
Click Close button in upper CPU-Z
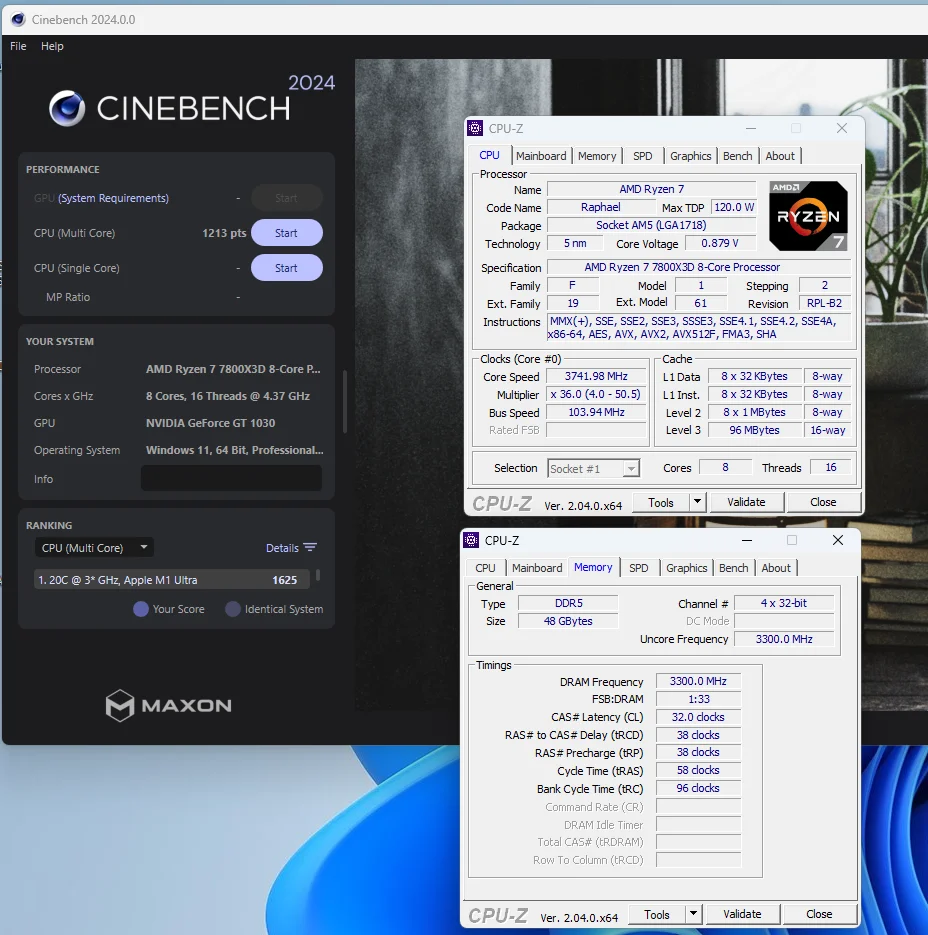(x=823, y=502)
